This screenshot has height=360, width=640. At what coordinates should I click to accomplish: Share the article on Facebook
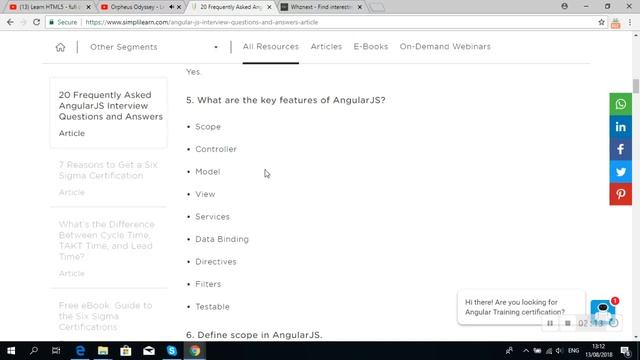pos(620,149)
